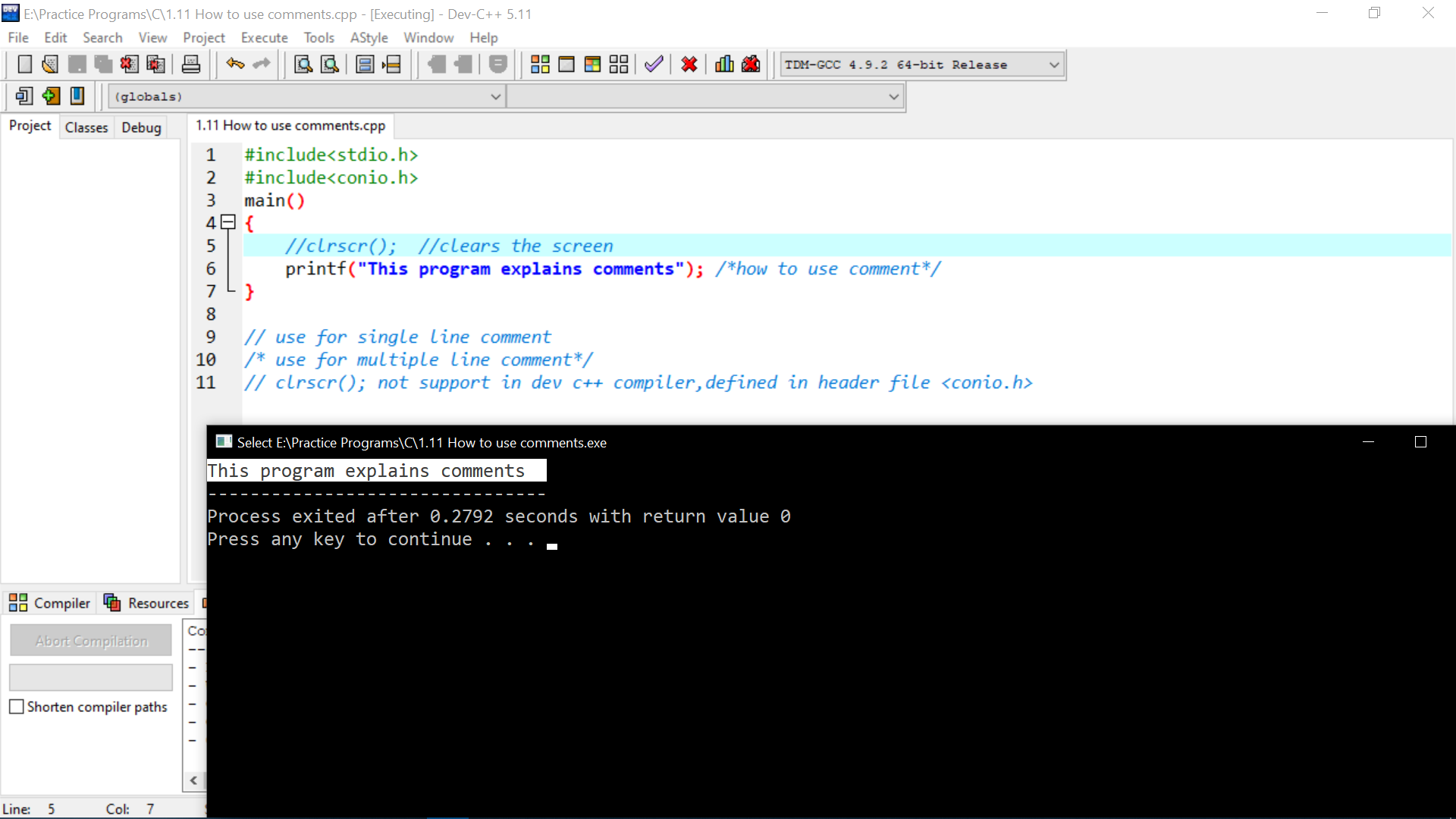Open the Project menu
The image size is (1456, 819).
pos(204,38)
